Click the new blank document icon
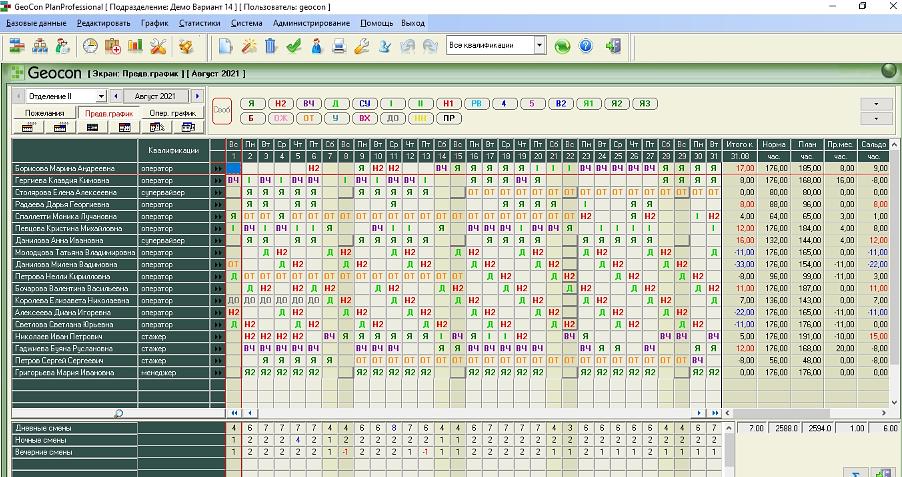This screenshot has height=477, width=902. click(225, 46)
